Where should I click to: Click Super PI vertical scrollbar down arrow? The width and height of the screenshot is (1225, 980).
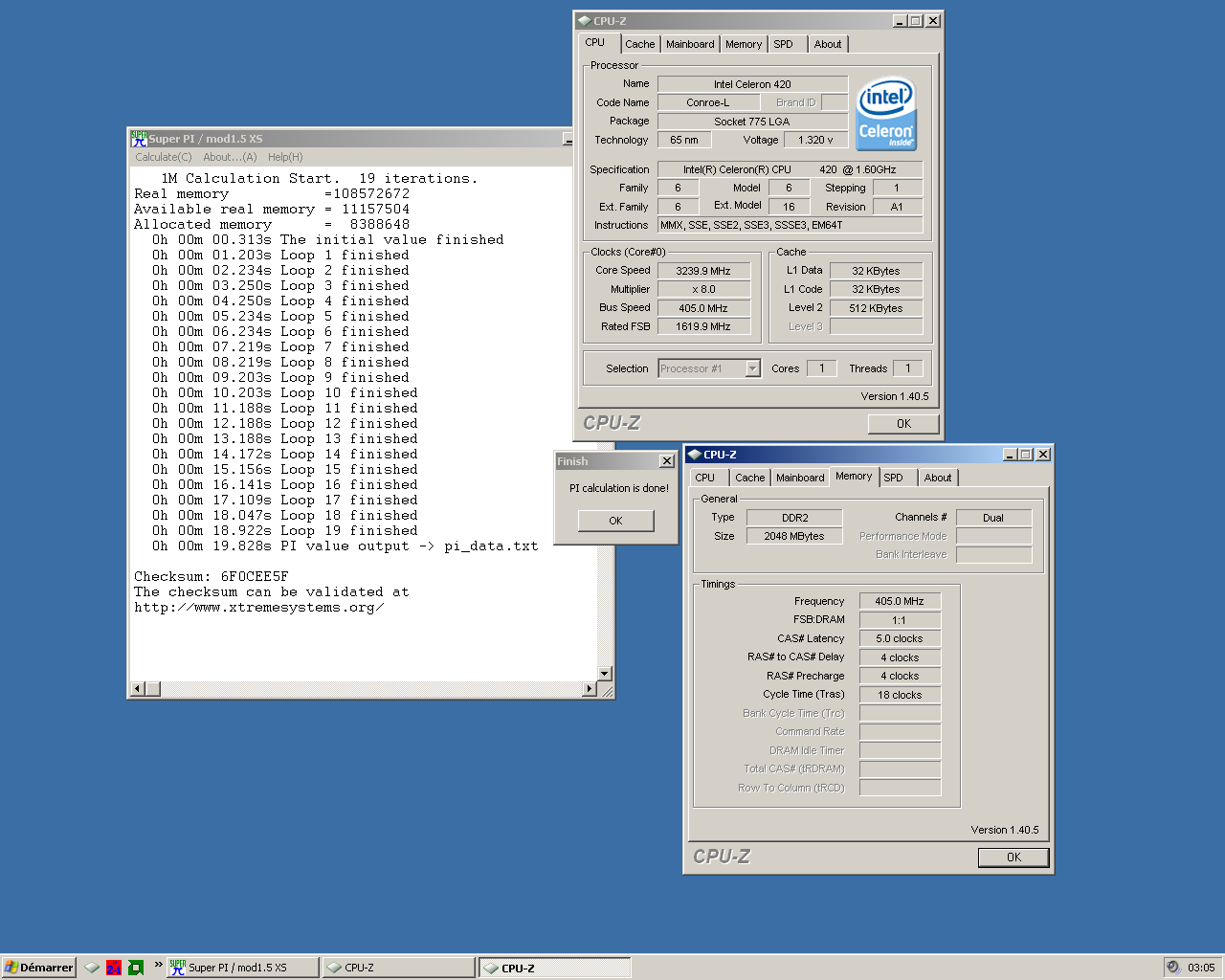[x=605, y=674]
